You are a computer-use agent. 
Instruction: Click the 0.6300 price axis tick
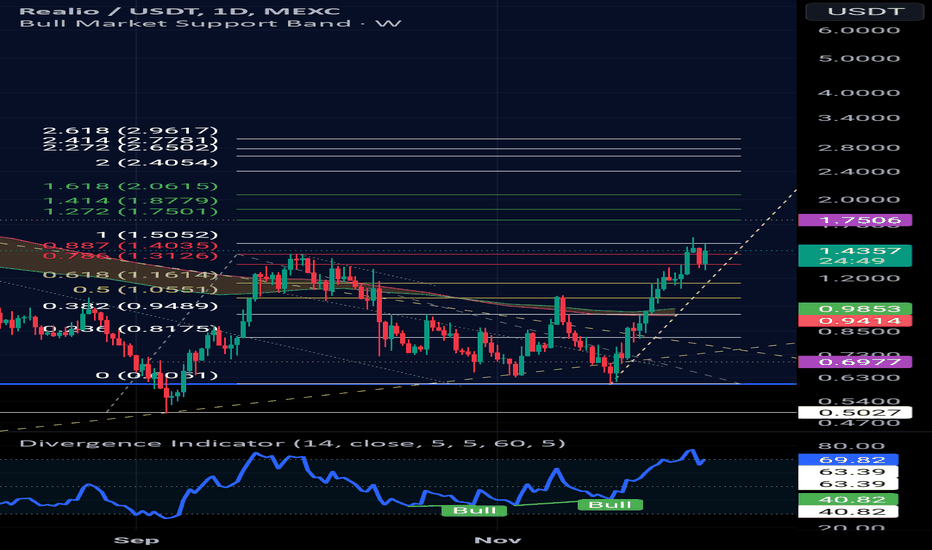click(859, 378)
